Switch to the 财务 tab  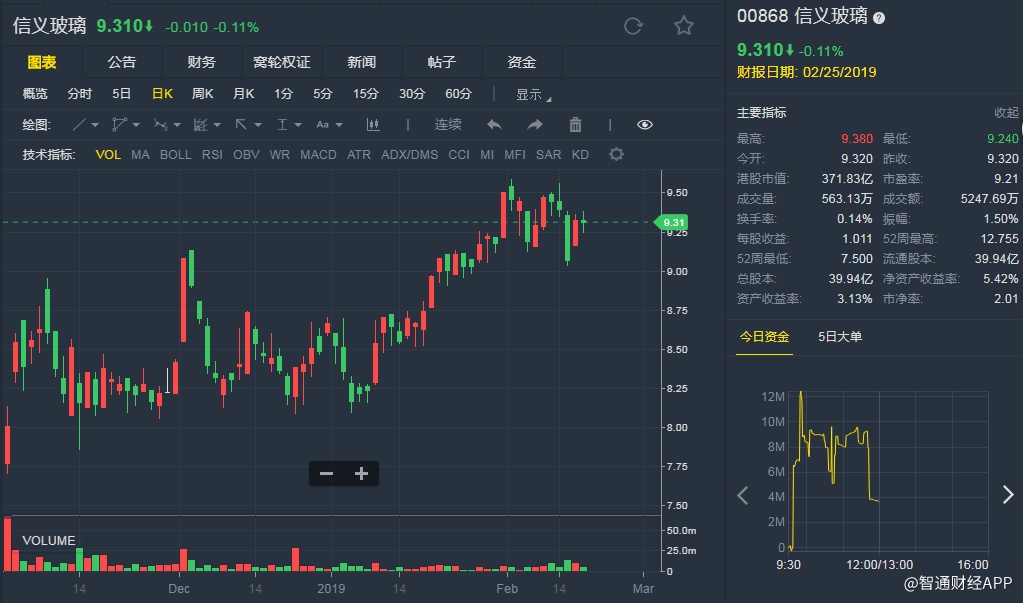[x=201, y=62]
